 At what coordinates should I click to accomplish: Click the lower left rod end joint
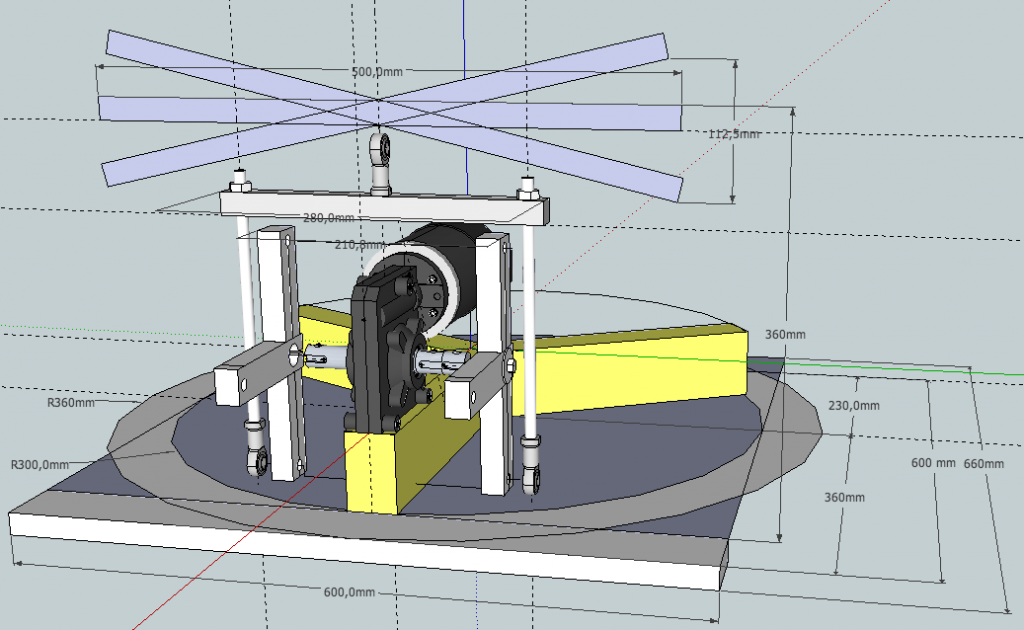(258, 456)
